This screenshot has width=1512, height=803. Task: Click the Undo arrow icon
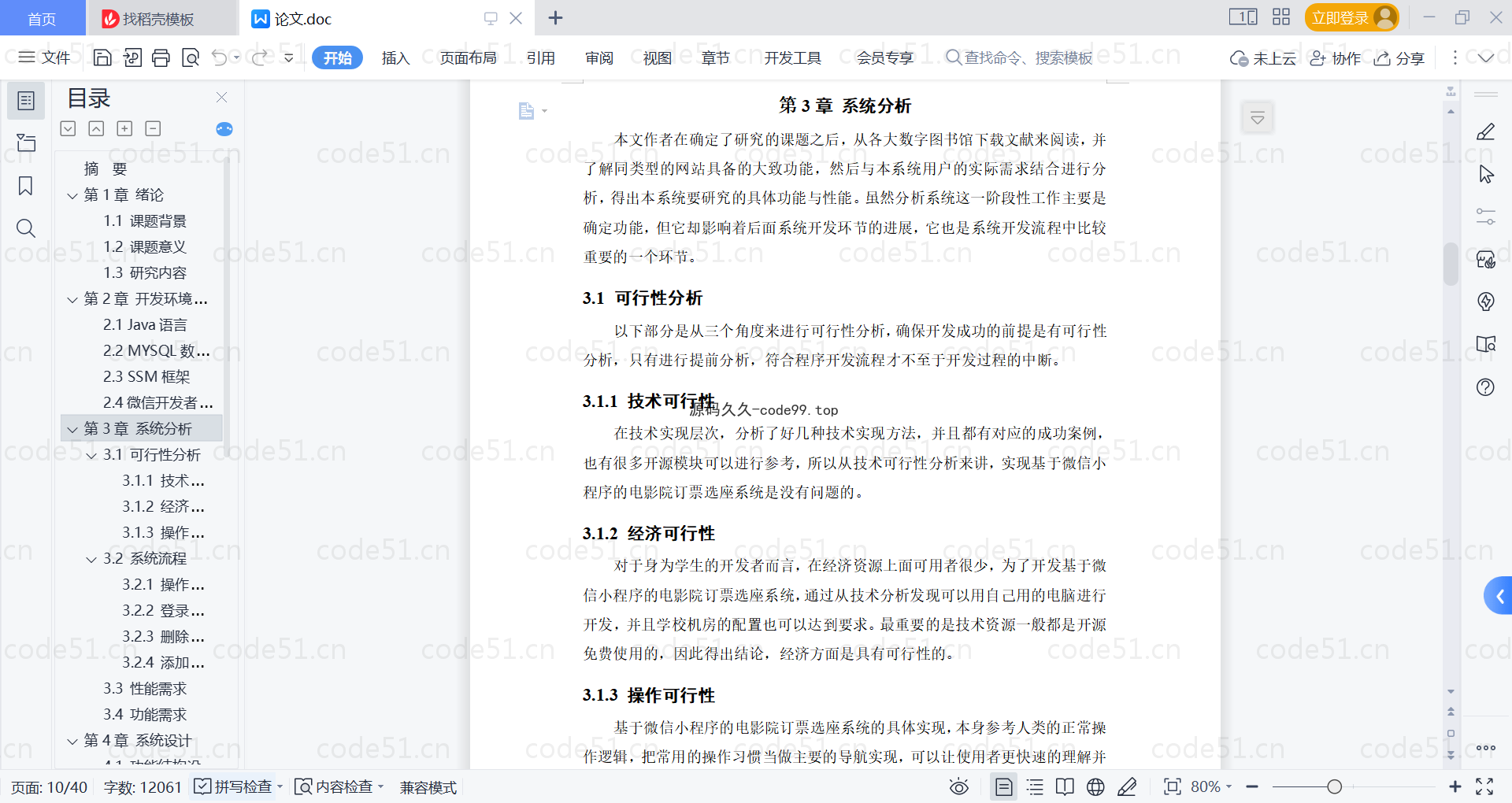click(x=219, y=57)
